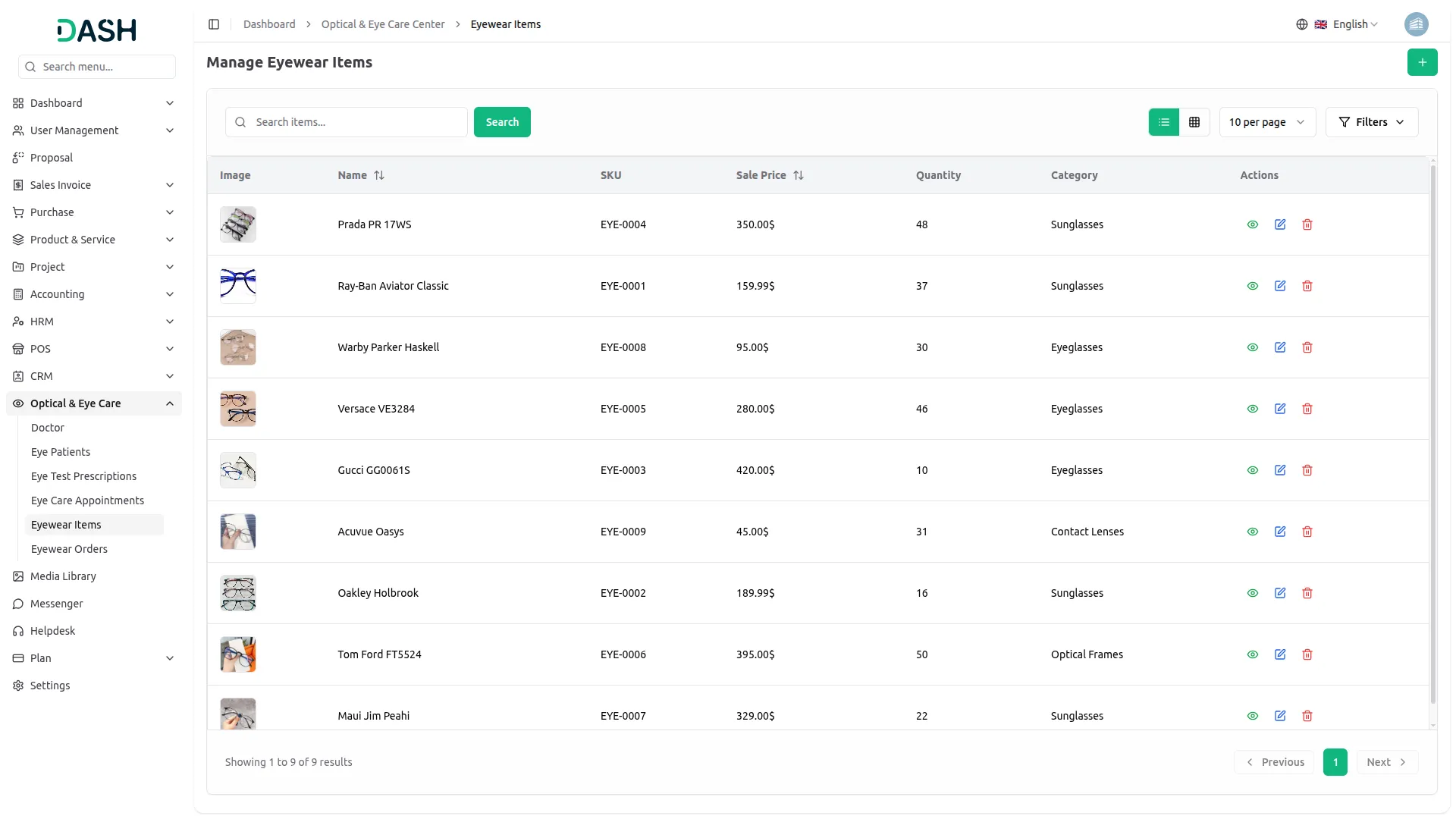Sort table by Name column arrows
Viewport: 1456px width, 819px height.
(379, 175)
